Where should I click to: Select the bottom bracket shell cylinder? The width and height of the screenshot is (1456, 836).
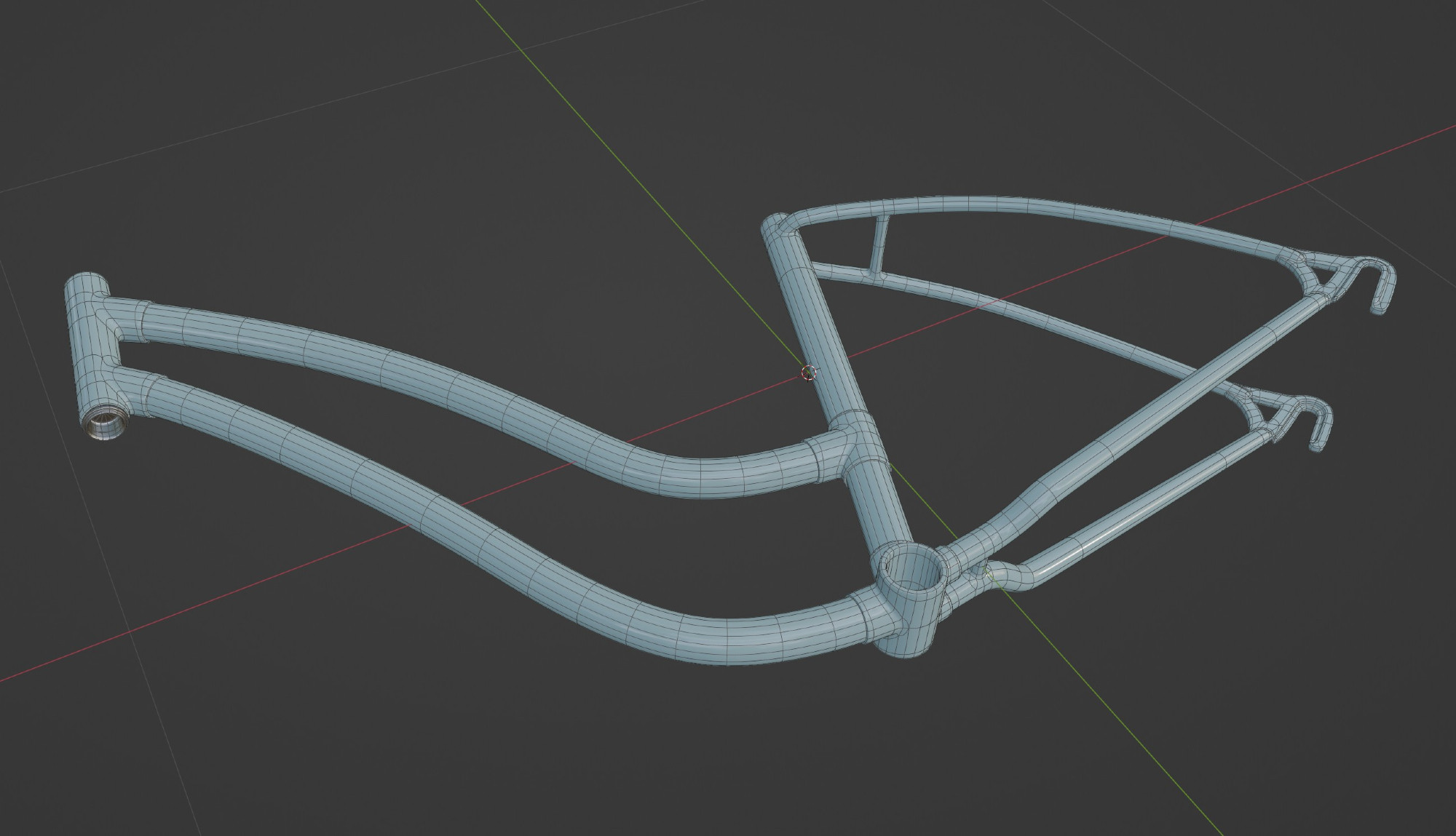(909, 600)
